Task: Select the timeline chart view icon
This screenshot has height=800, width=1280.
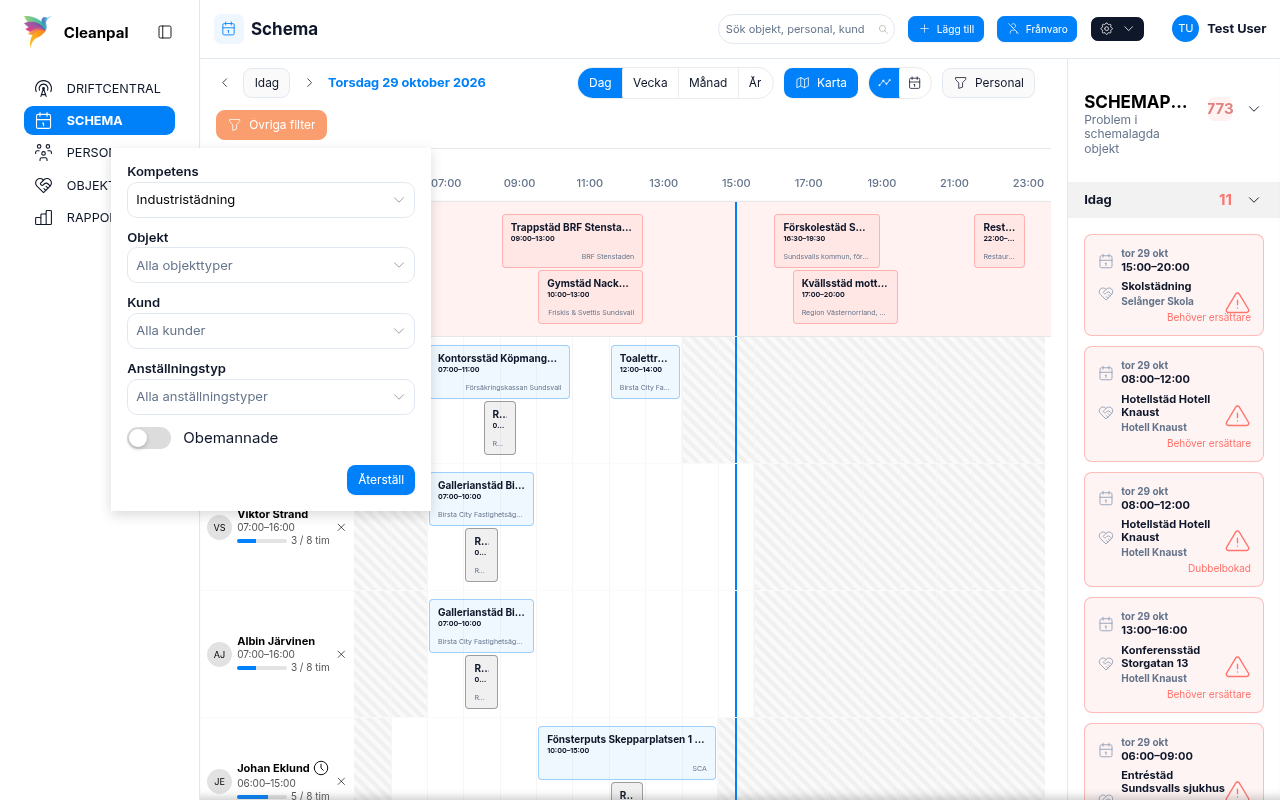Action: pyautogui.click(x=884, y=83)
